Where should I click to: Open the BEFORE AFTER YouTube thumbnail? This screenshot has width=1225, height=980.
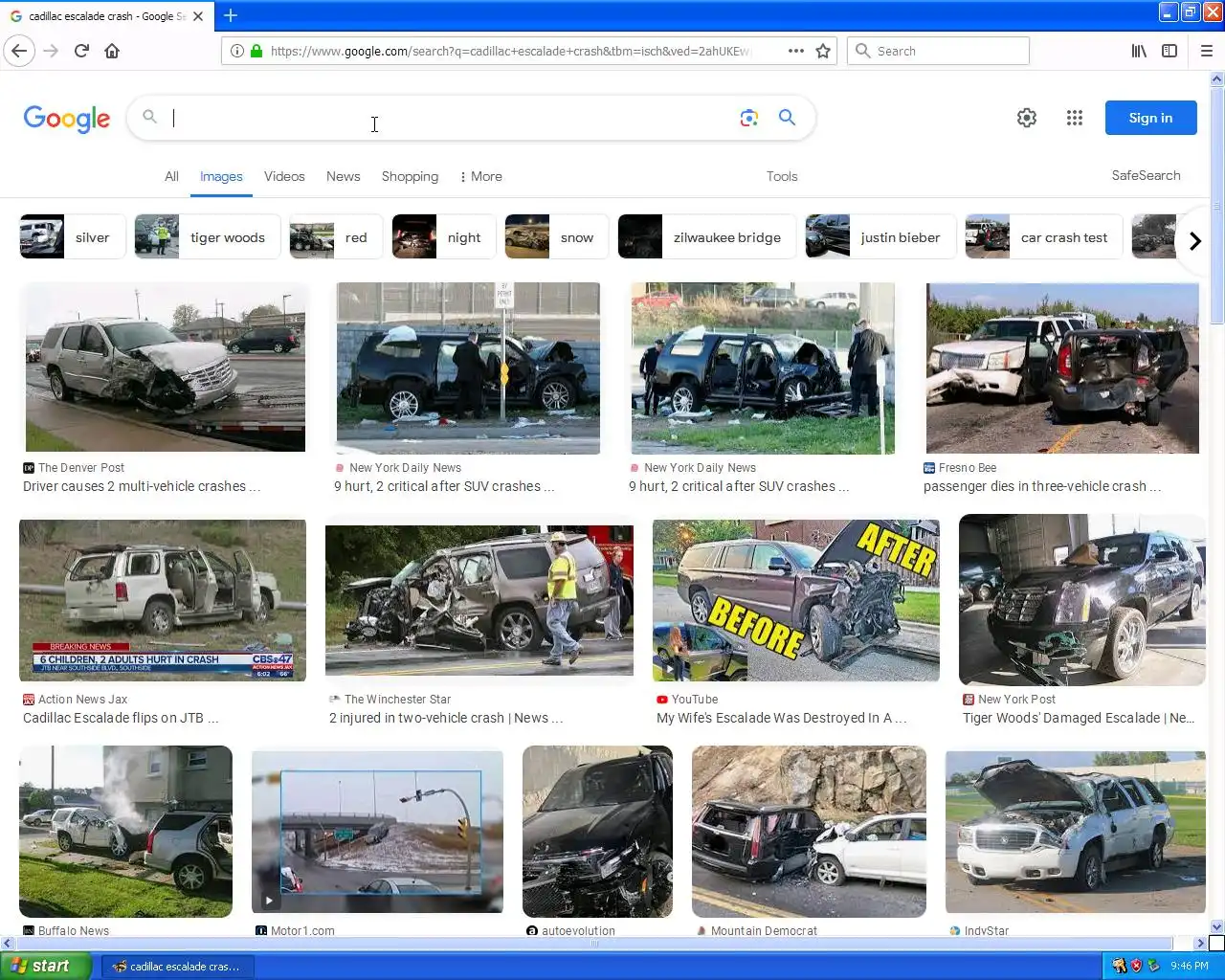pyautogui.click(x=796, y=600)
